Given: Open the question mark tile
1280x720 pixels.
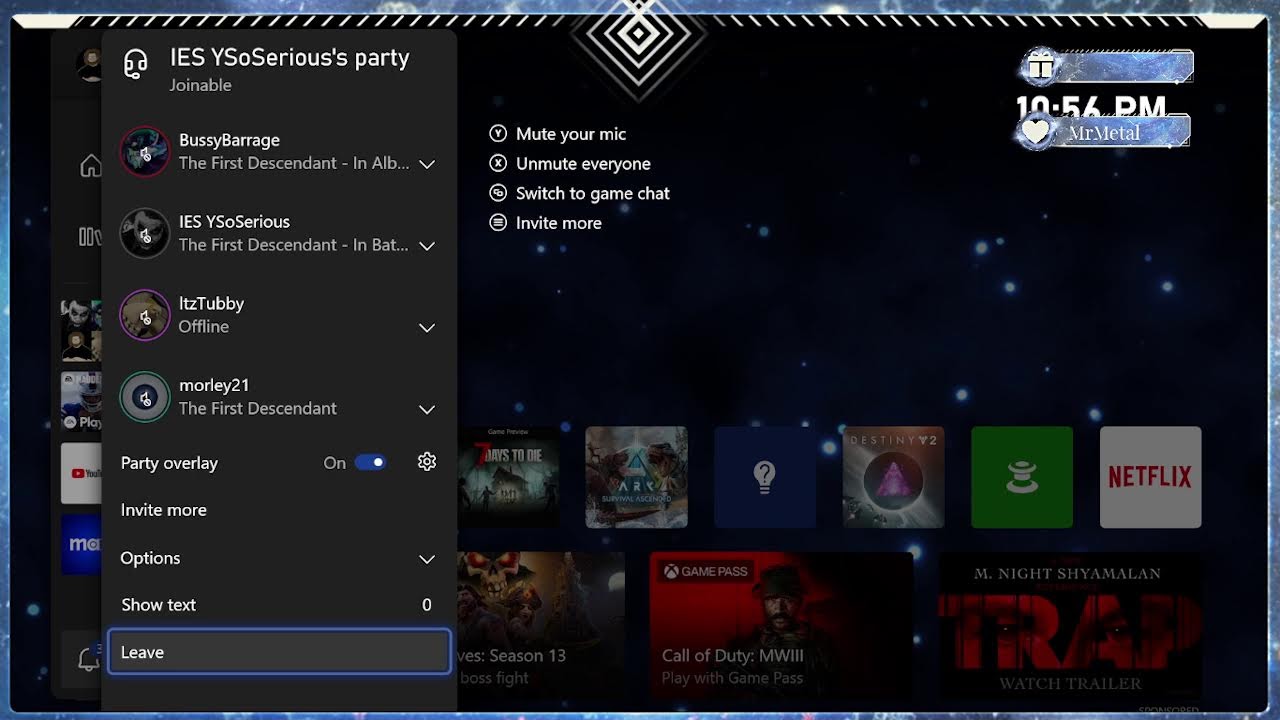Looking at the screenshot, I should 765,477.
